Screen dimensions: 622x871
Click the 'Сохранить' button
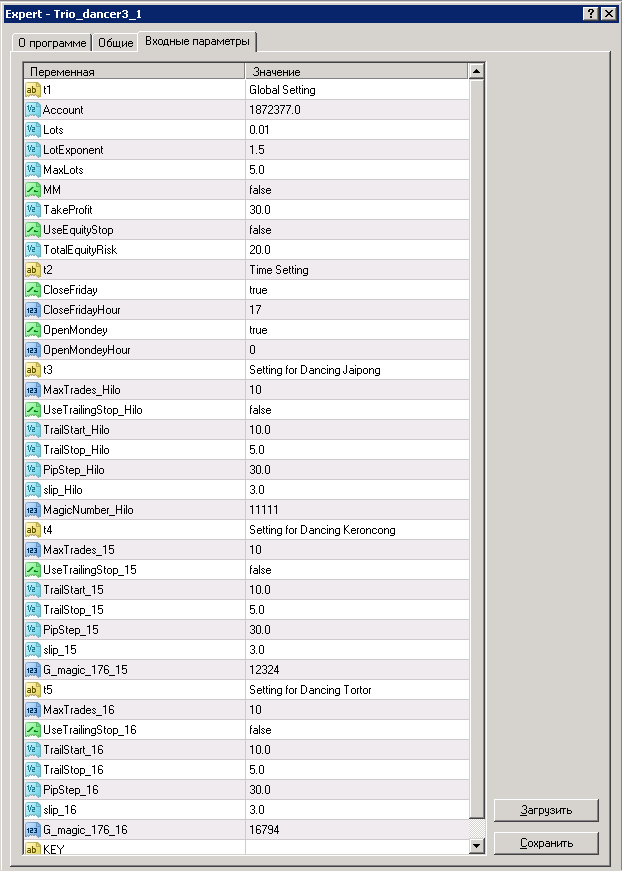(546, 843)
